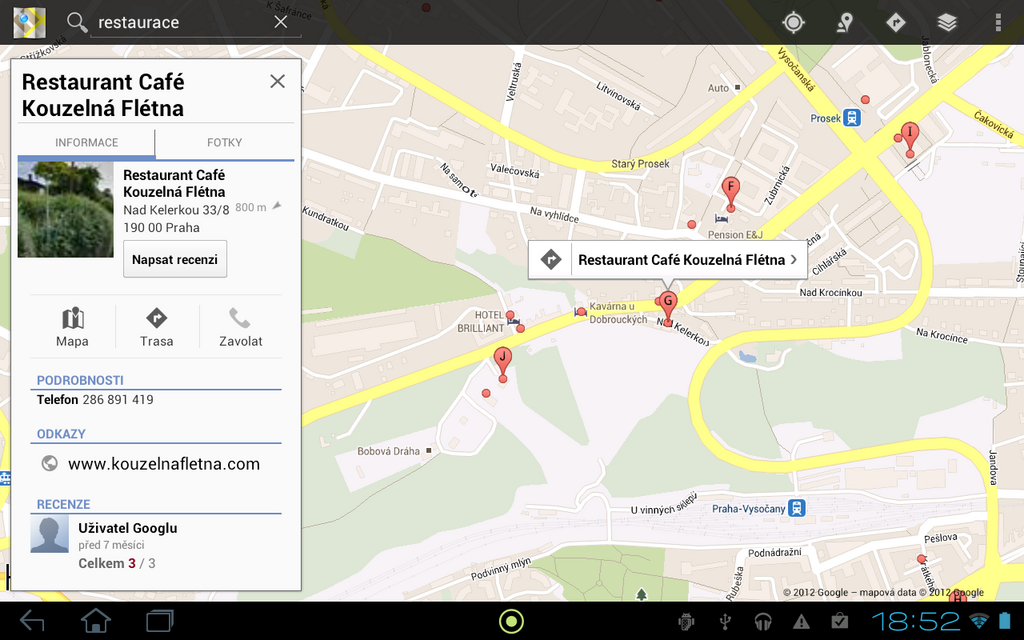Screen dimensions: 1024x640
Task: Select map marker F
Action: coord(730,190)
